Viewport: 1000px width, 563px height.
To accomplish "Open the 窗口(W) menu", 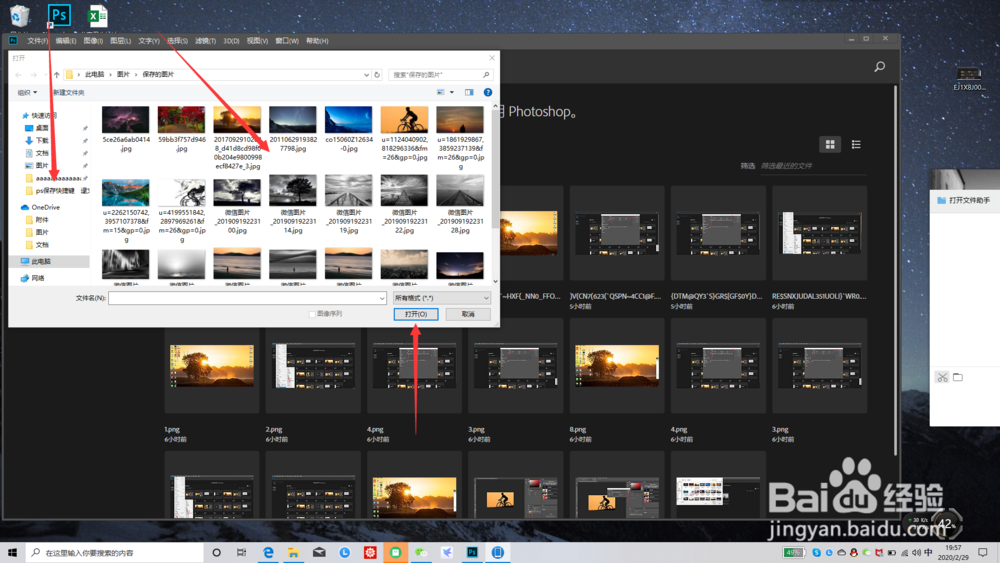I will (x=287, y=41).
